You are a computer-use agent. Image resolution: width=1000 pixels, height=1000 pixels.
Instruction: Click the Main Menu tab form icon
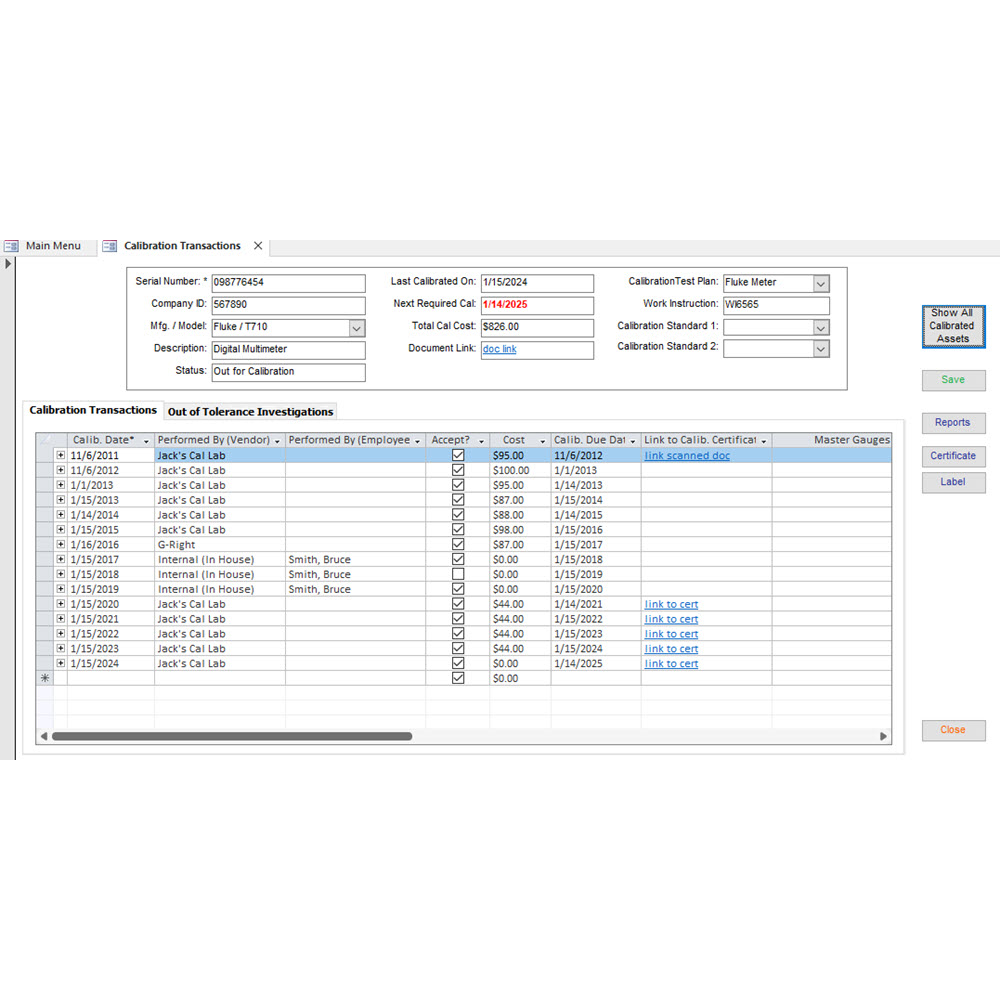[x=12, y=245]
